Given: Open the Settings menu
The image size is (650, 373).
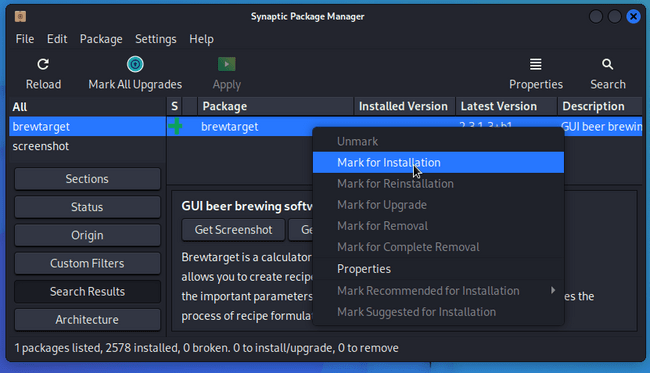Looking at the screenshot, I should pyautogui.click(x=155, y=39).
